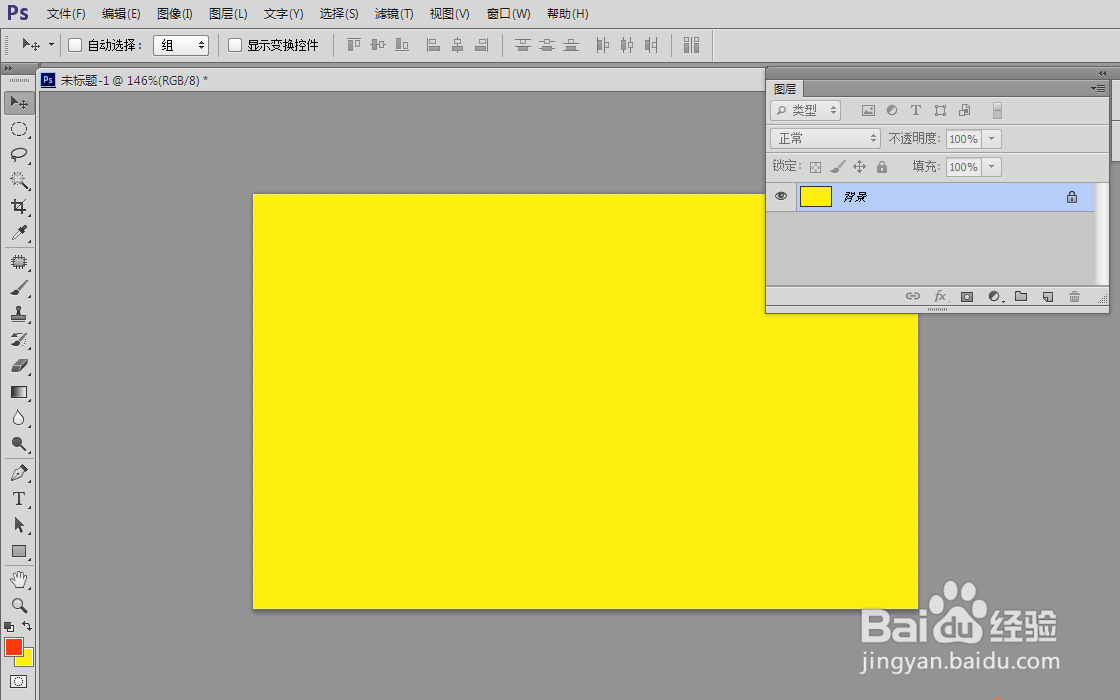Select the Zoom tool in the toolbox
The image size is (1120, 700).
coord(19,606)
